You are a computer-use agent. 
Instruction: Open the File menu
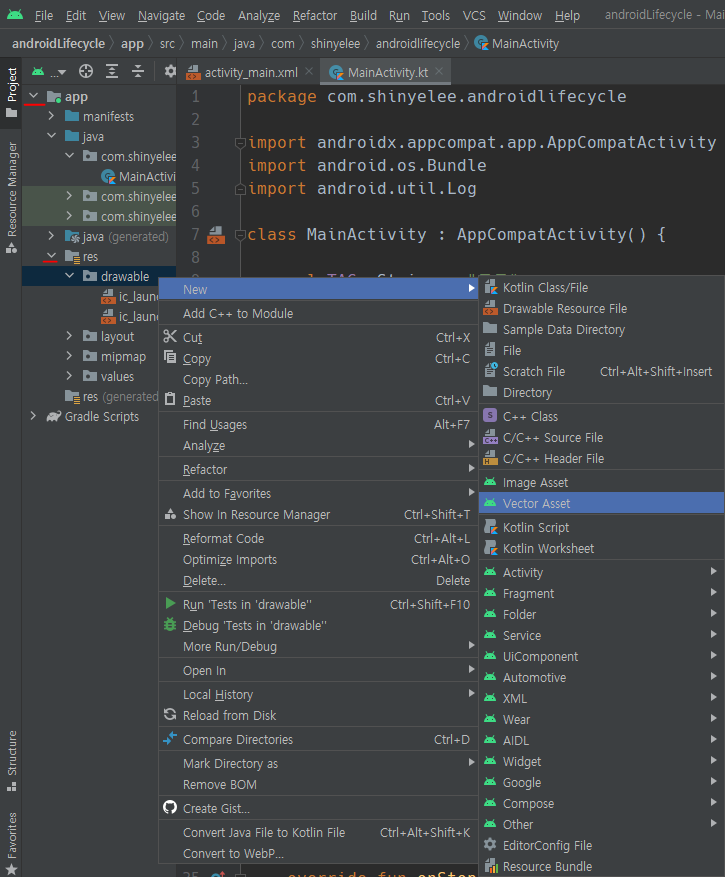(44, 16)
